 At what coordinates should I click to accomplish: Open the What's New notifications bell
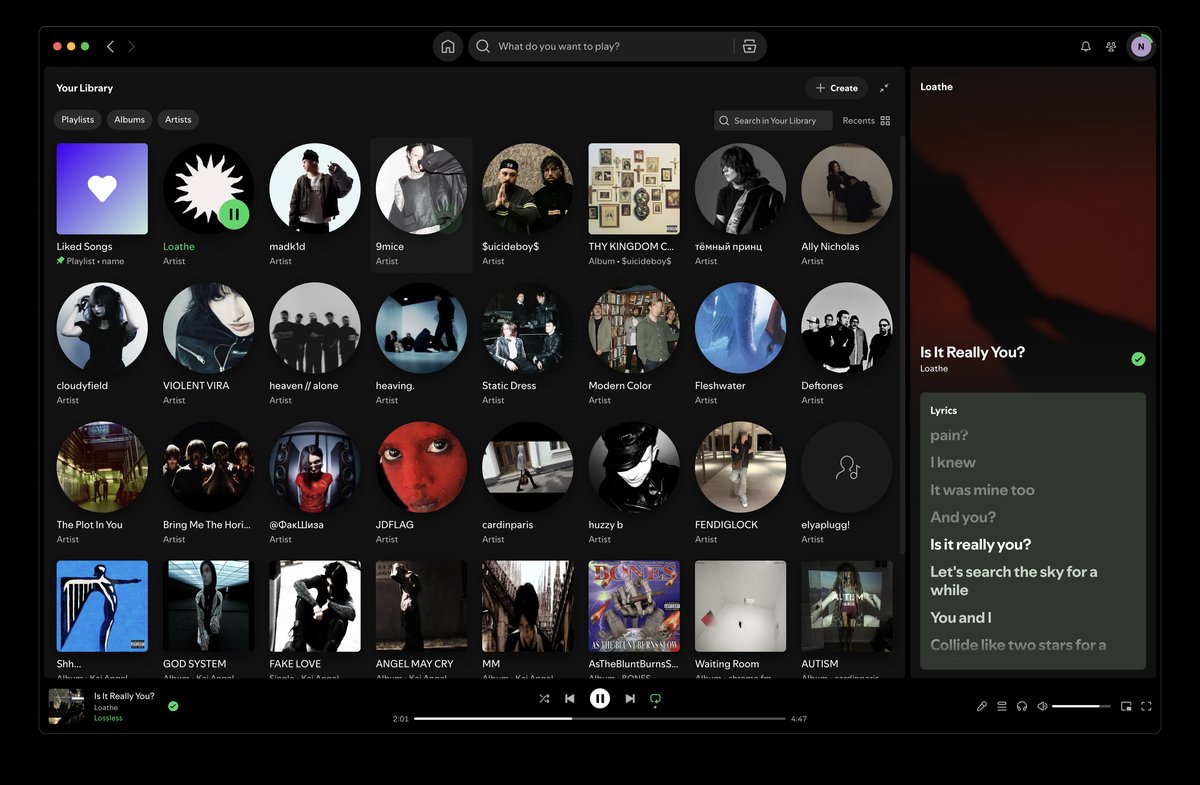tap(1086, 46)
